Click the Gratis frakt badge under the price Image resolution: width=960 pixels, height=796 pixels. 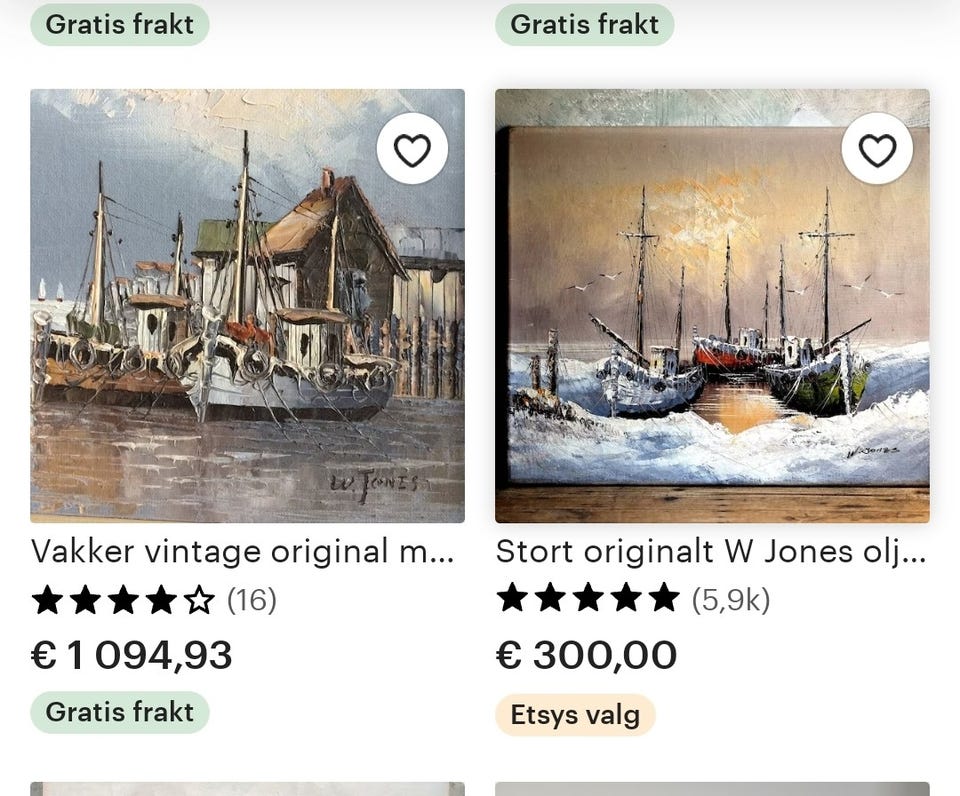[119, 712]
